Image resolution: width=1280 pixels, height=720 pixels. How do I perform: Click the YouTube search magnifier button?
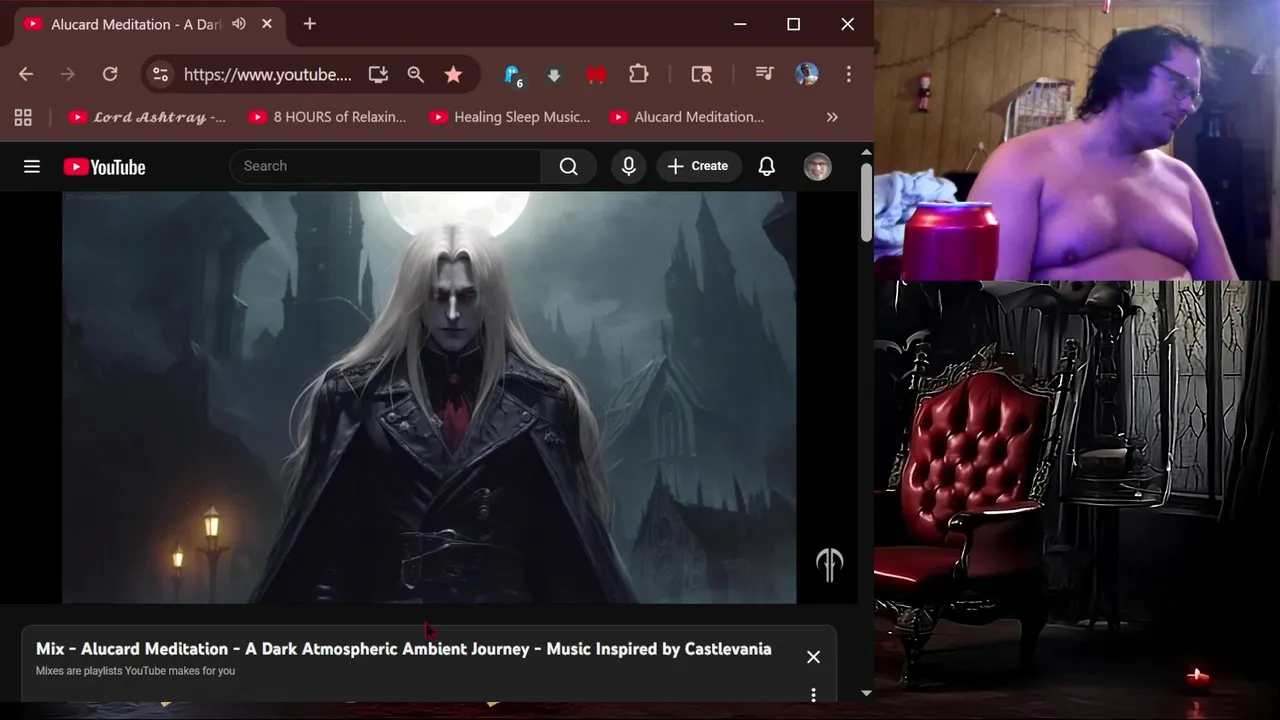(x=569, y=166)
